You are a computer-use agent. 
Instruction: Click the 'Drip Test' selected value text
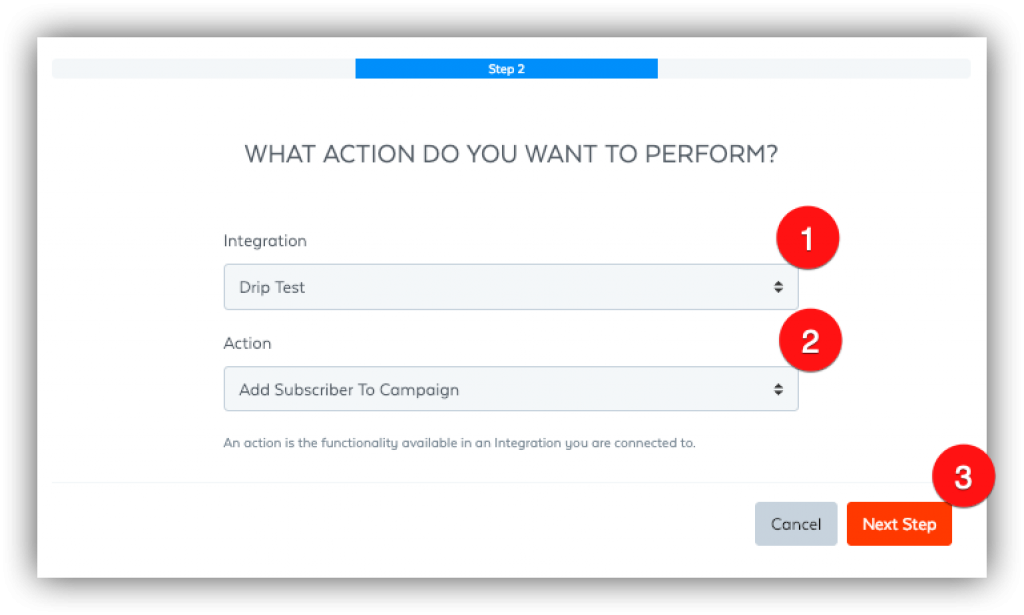tap(272, 287)
